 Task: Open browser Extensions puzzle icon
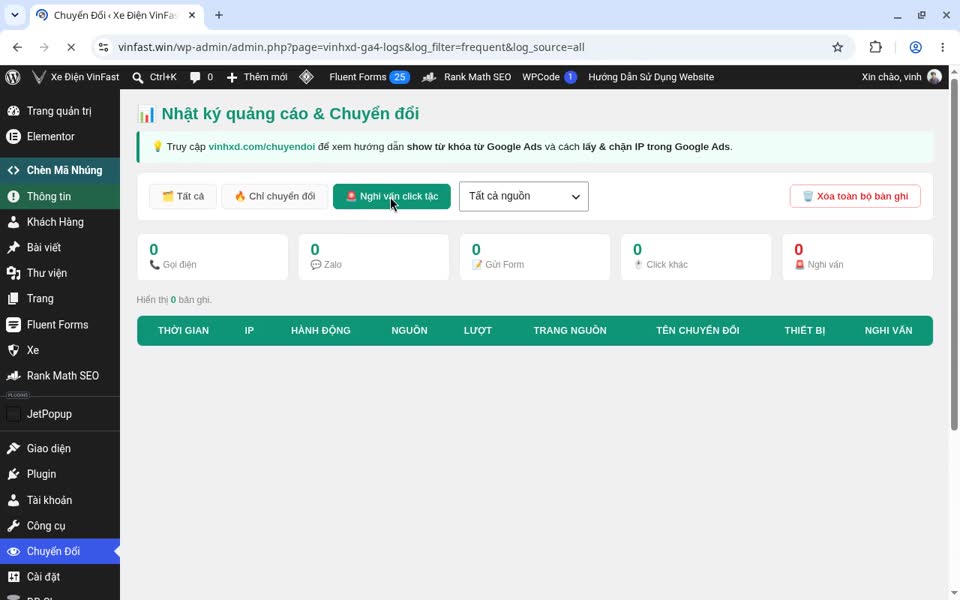click(x=876, y=47)
